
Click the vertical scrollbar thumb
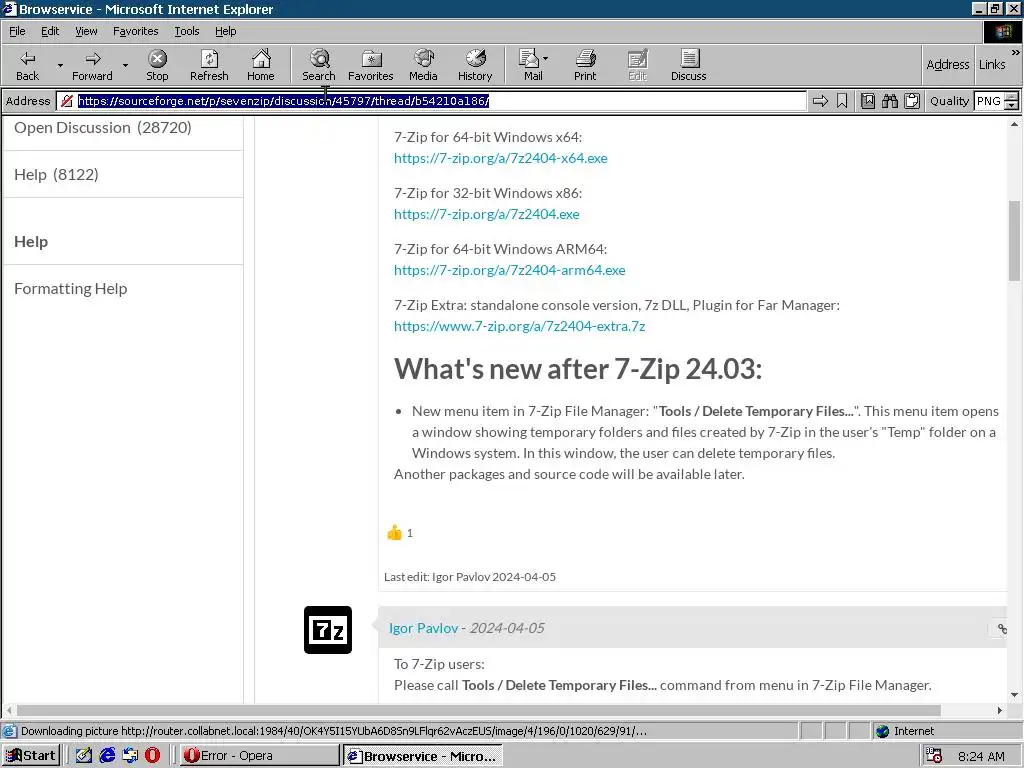click(x=1014, y=240)
